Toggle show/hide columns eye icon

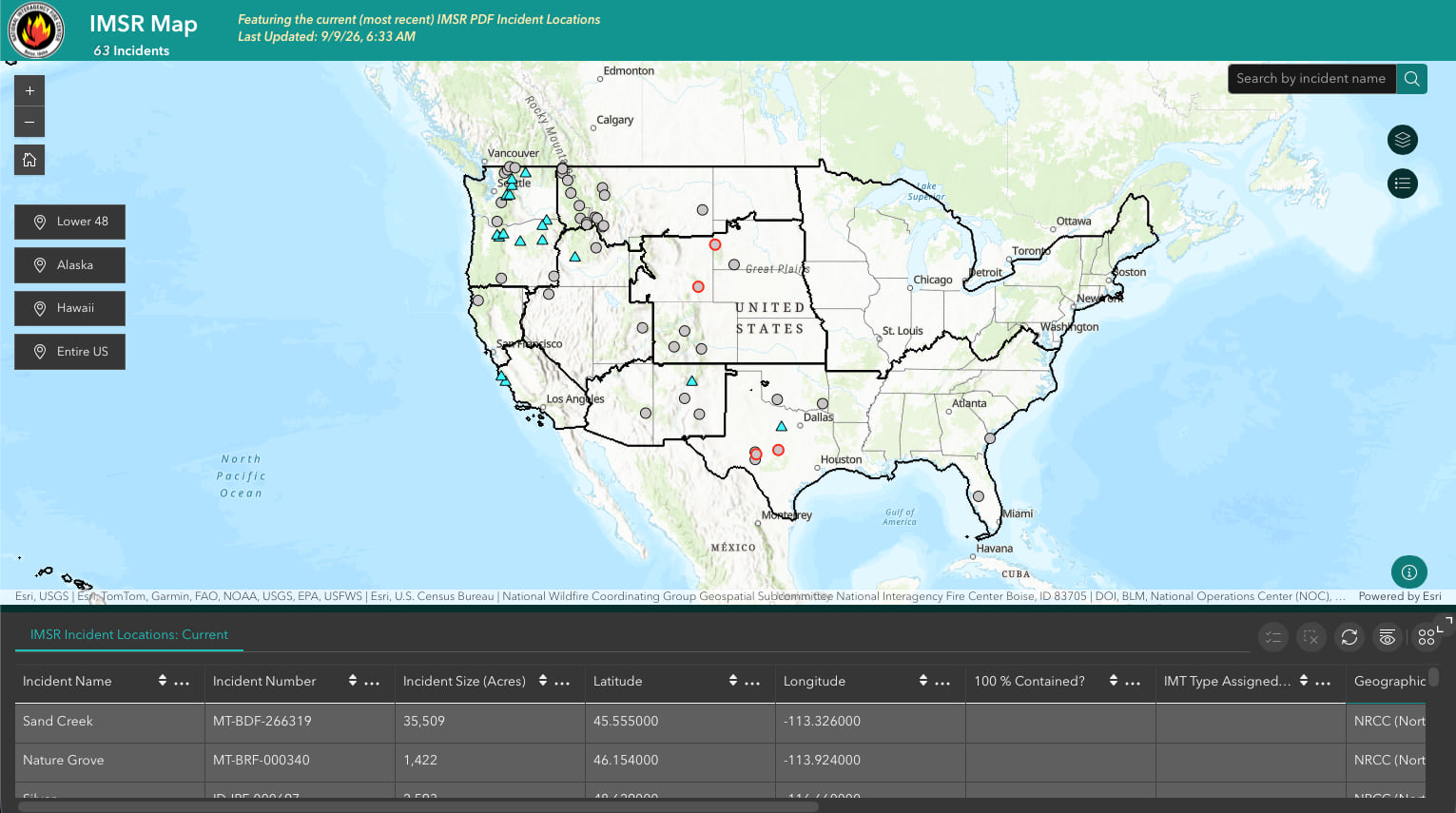pyautogui.click(x=1388, y=637)
